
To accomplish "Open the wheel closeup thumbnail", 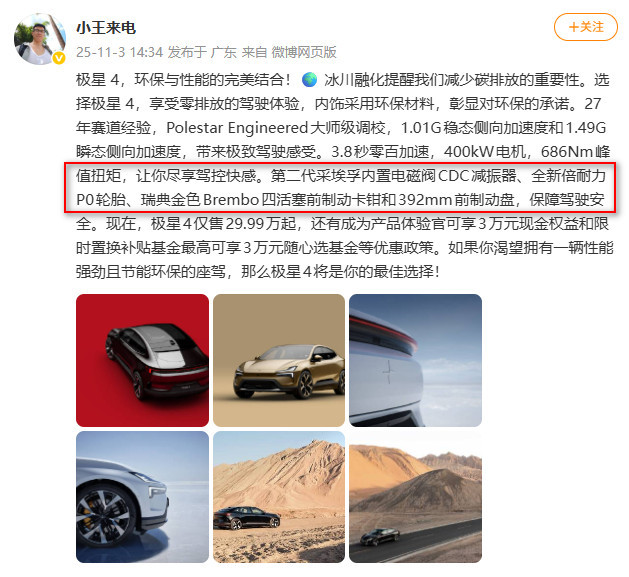I will coord(142,497).
